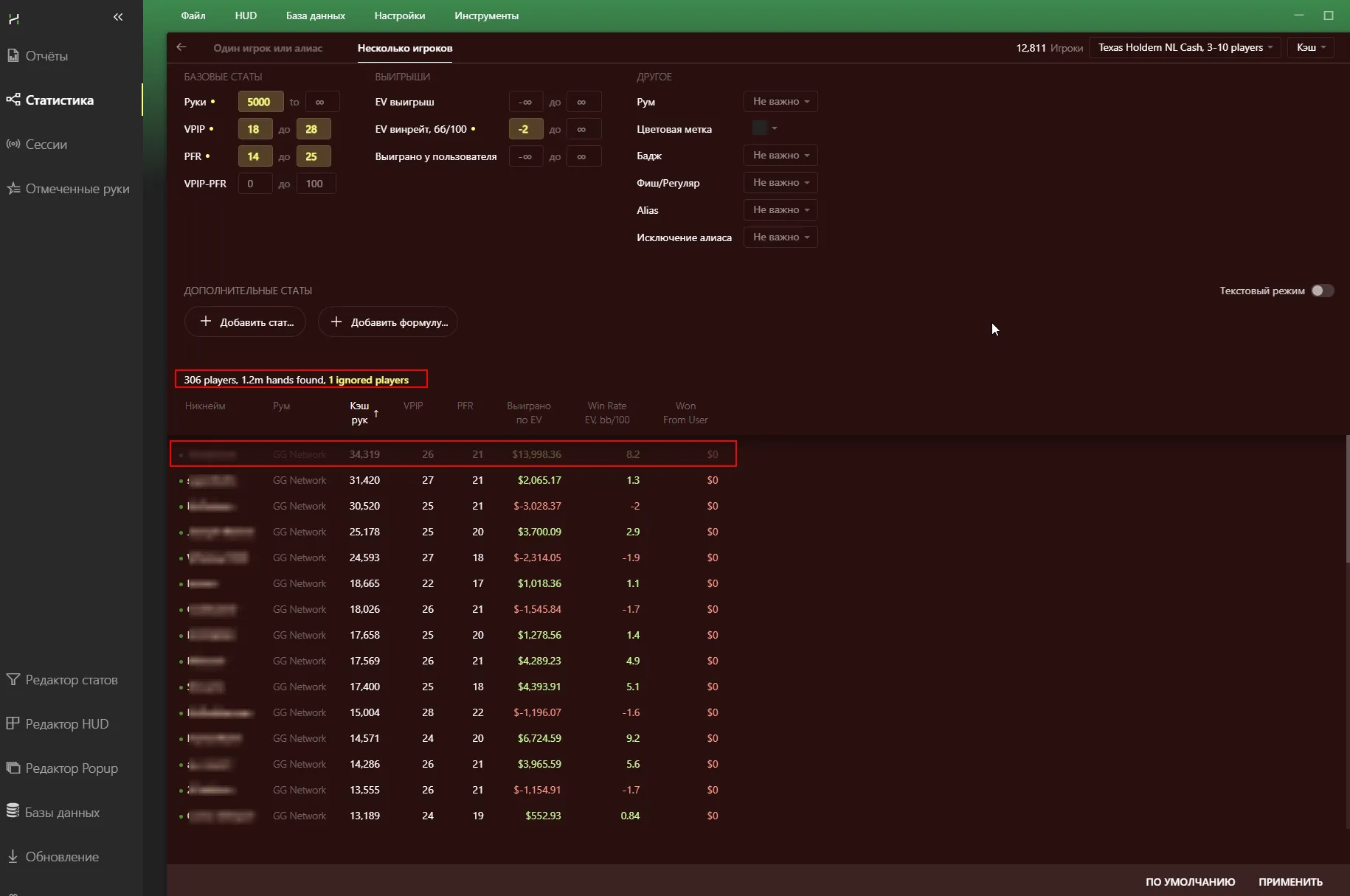Screen dimensions: 1350x896
Task: Sort by VPIP column header
Action: pyautogui.click(x=413, y=406)
